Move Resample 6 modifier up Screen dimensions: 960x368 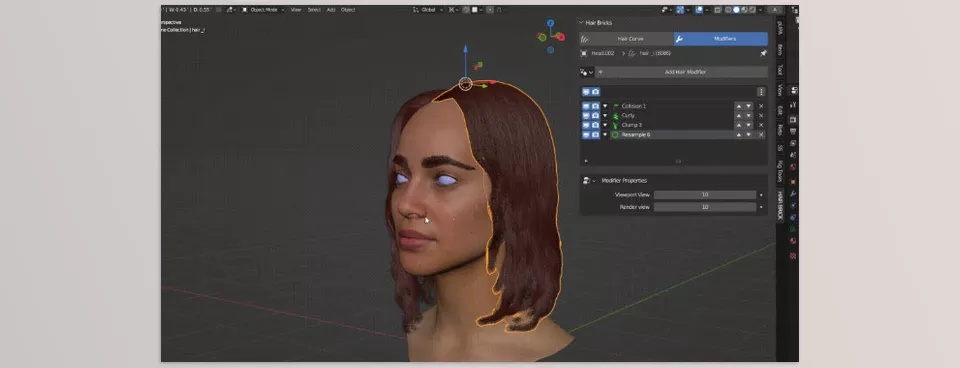click(x=739, y=135)
